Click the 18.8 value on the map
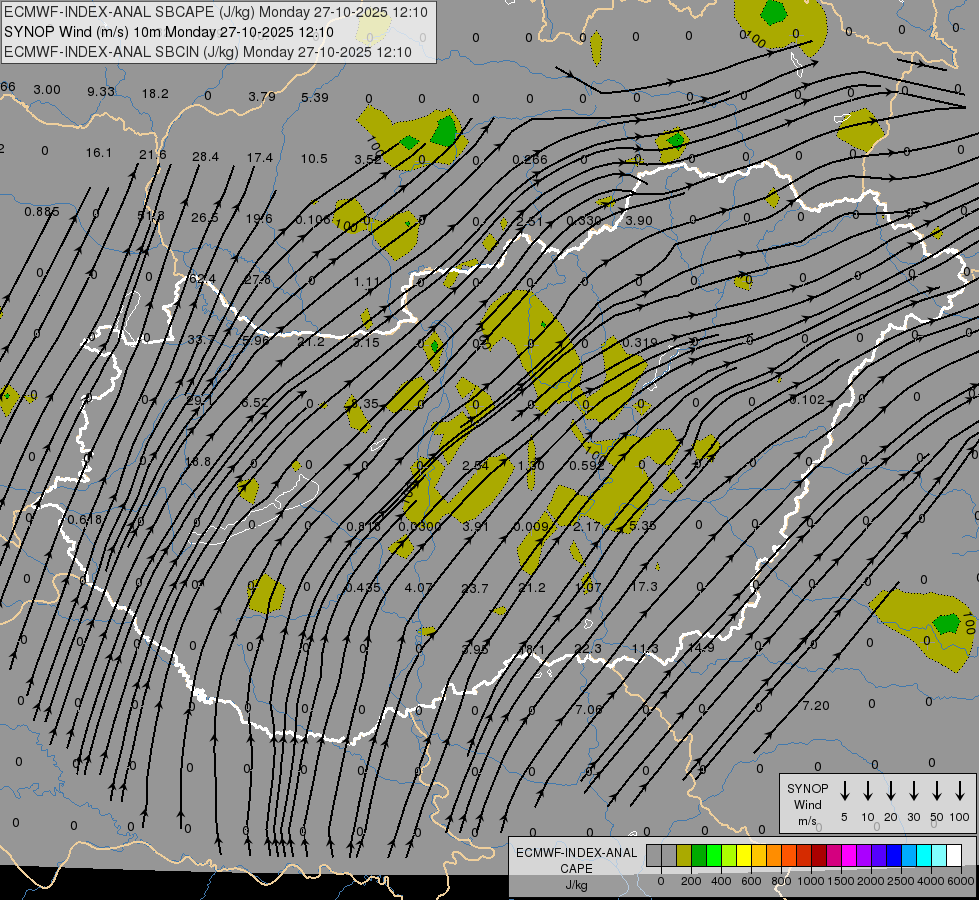The width and height of the screenshot is (979, 900). (198, 462)
